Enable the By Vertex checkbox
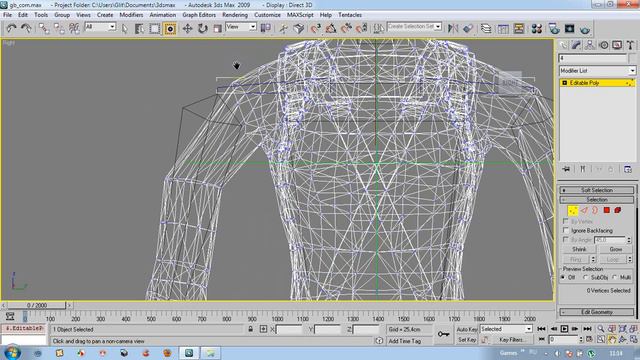 point(566,221)
